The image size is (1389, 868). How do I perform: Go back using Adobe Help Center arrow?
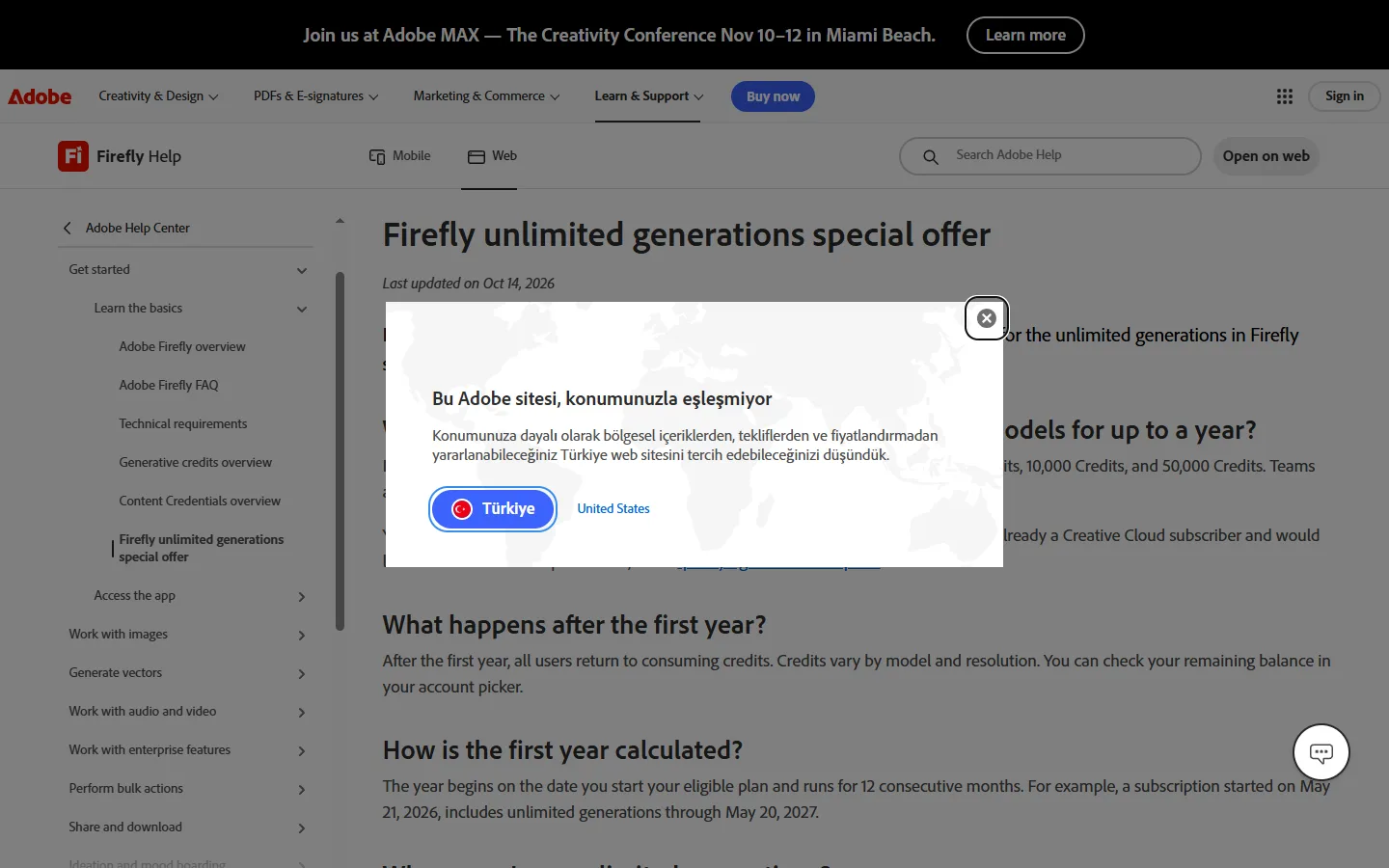point(68,229)
